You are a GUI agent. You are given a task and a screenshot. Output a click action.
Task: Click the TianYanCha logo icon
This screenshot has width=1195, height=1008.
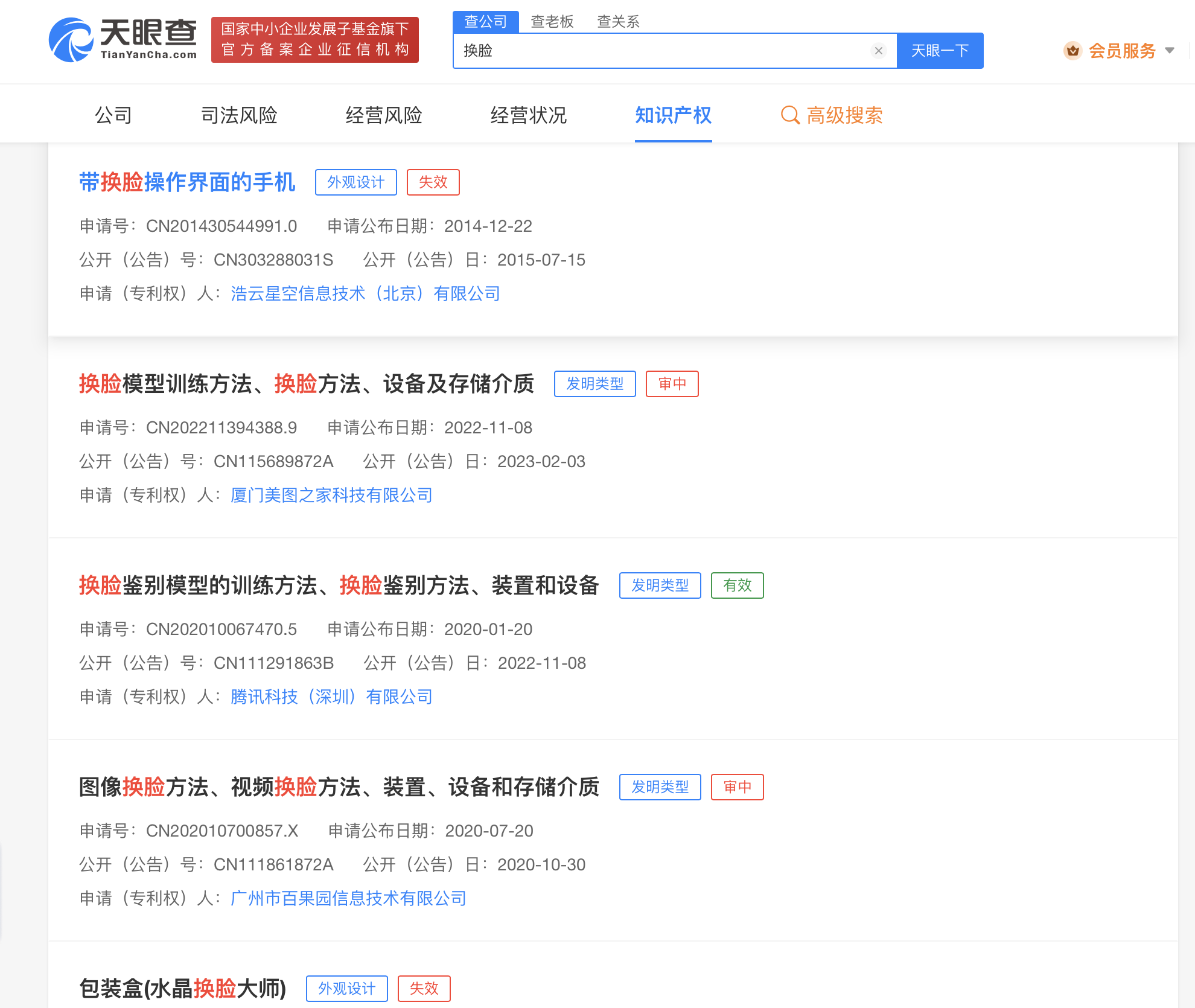[x=71, y=40]
